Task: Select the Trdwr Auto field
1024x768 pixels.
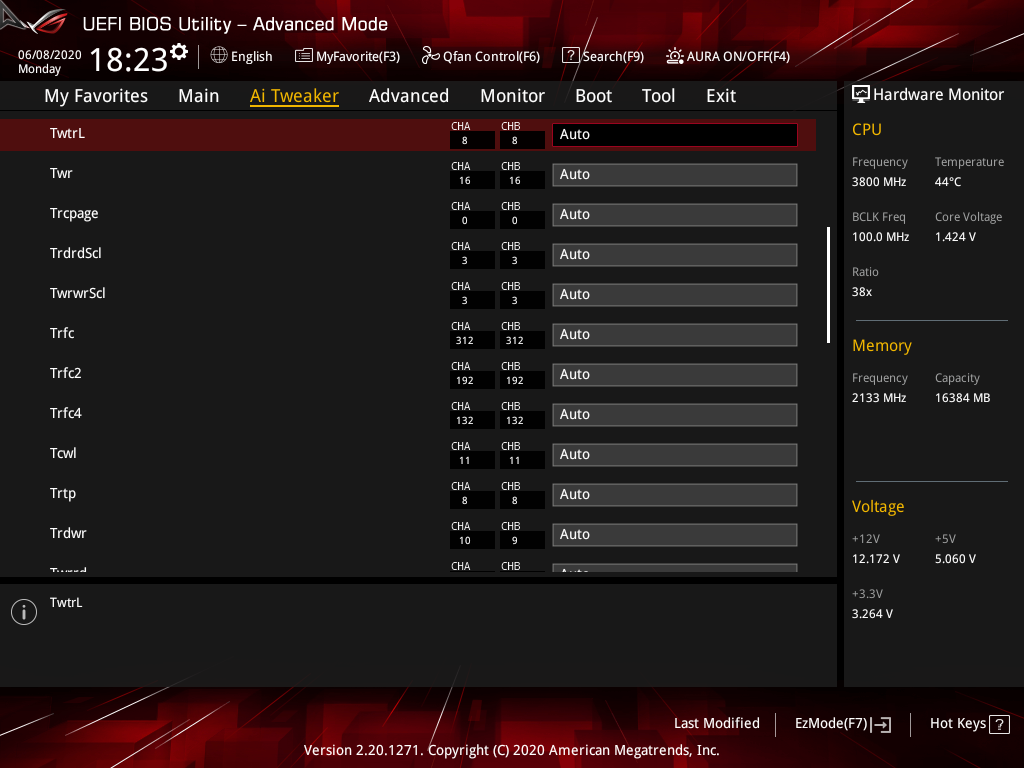Action: (675, 534)
